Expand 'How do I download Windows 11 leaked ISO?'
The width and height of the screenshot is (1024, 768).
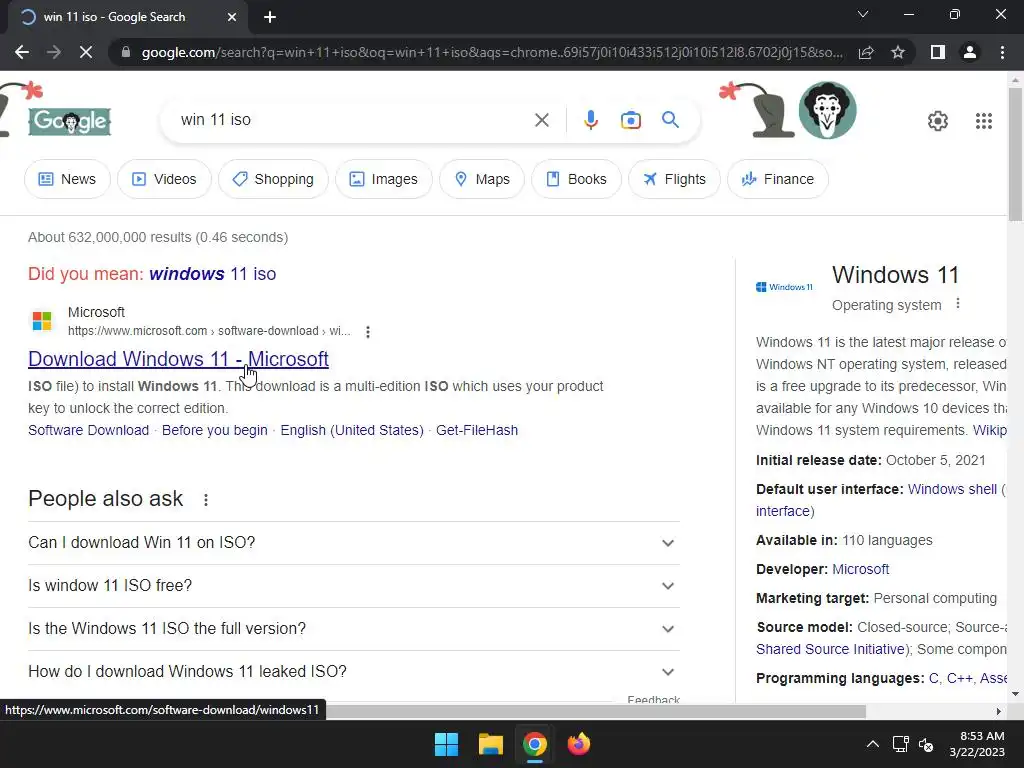click(353, 672)
